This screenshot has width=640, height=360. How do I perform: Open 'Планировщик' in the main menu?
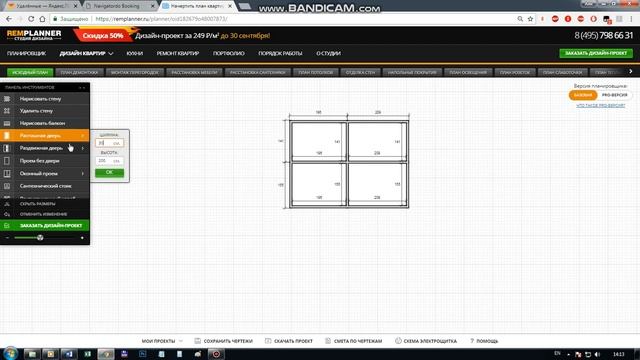point(26,53)
